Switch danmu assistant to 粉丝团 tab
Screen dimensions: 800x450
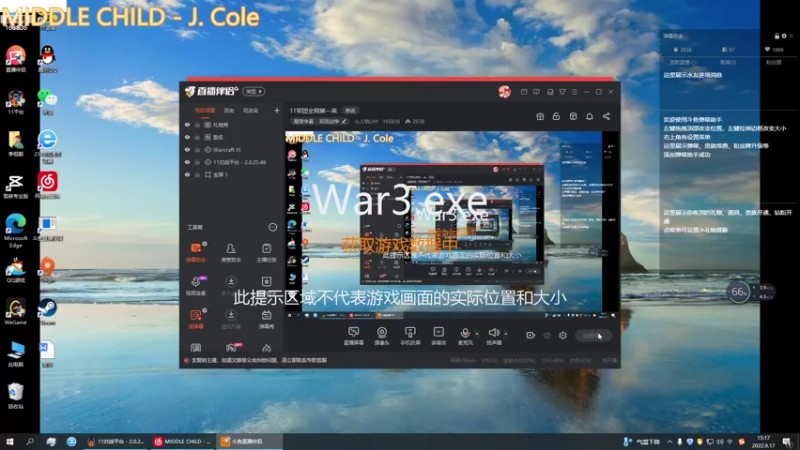coord(773,62)
